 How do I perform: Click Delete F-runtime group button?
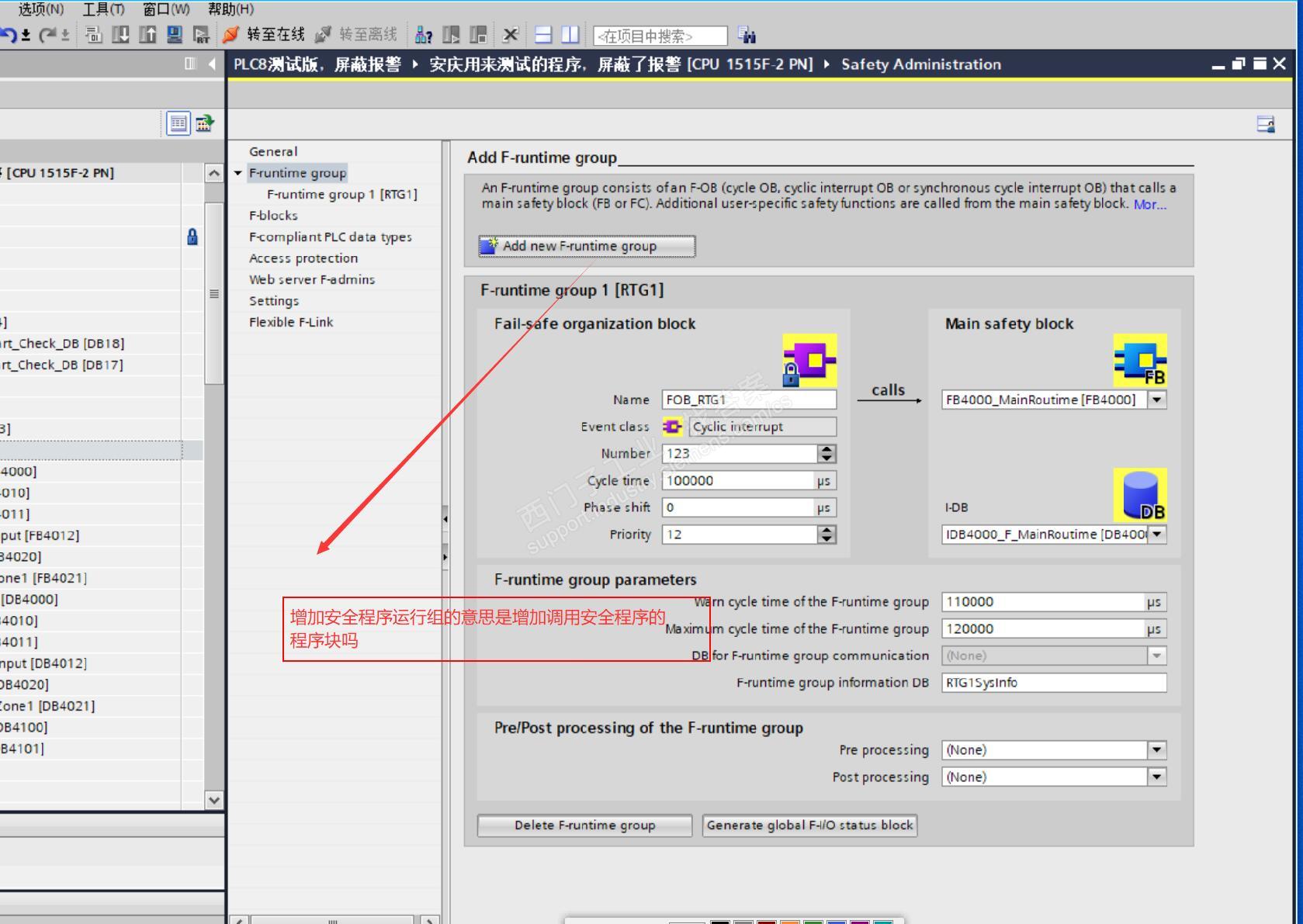tap(584, 825)
